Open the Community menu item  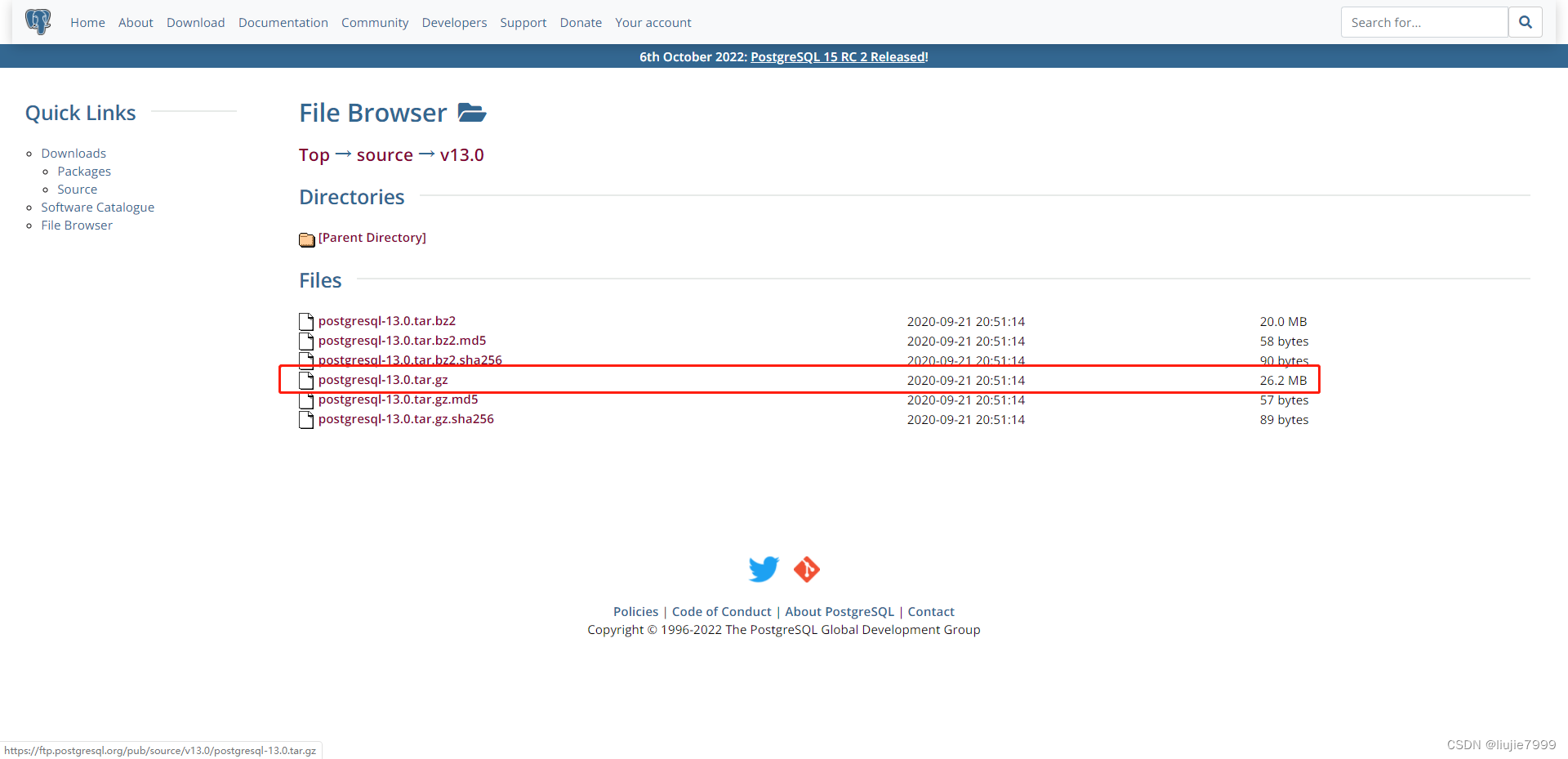coord(375,22)
